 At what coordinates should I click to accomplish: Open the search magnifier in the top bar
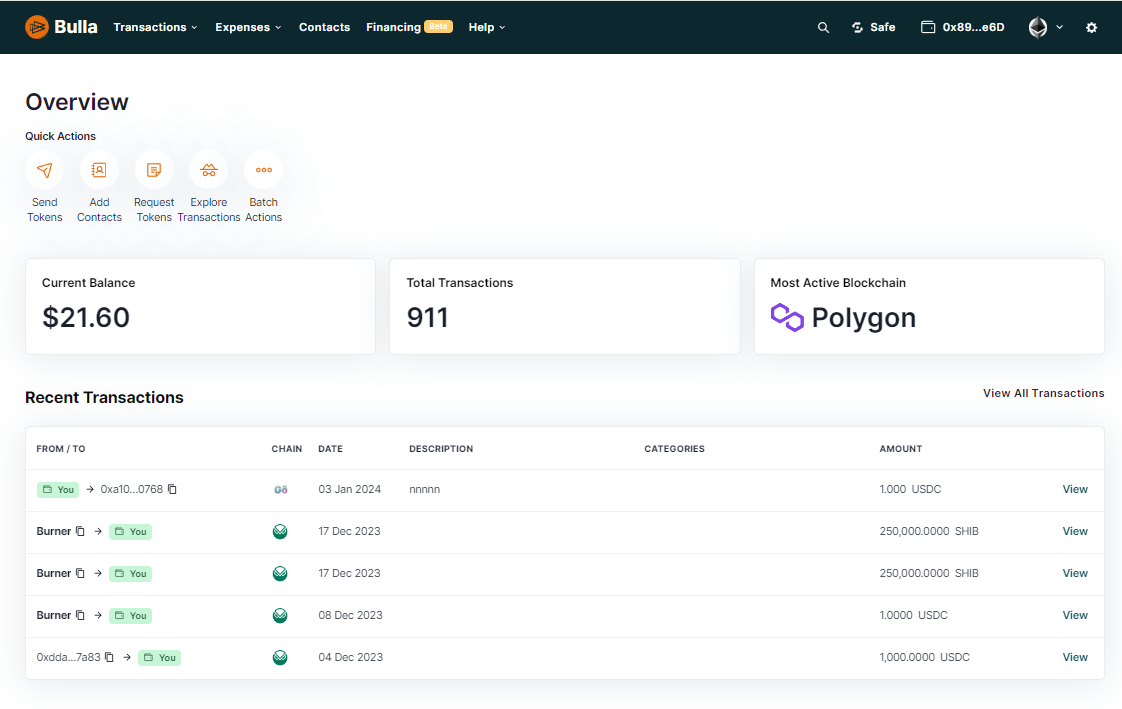(823, 27)
